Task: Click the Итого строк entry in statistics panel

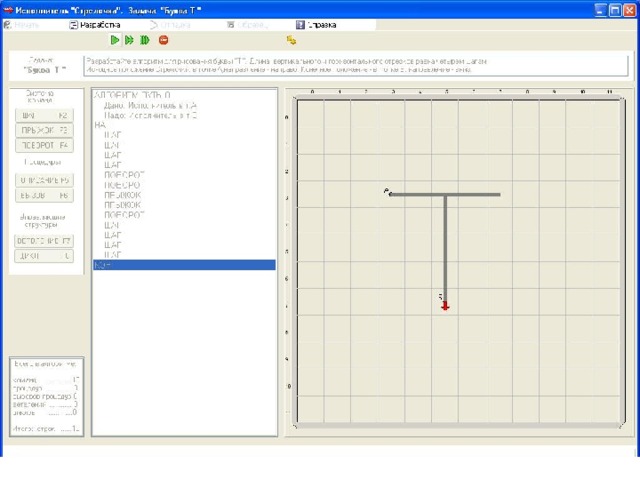Action: [x=46, y=429]
